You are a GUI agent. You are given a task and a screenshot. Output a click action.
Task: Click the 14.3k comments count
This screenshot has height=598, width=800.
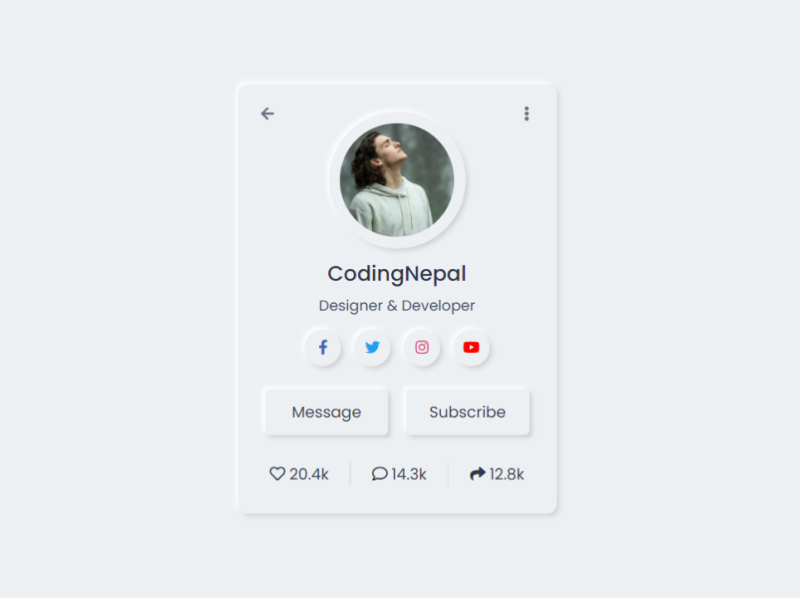tap(409, 474)
